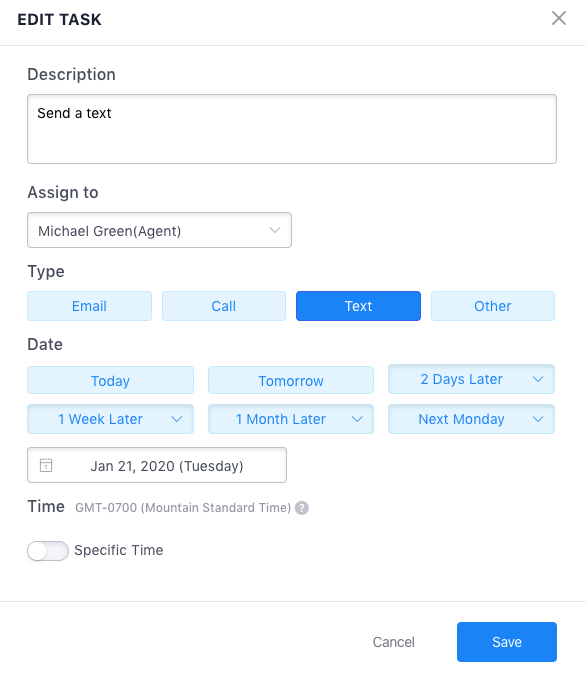Viewport: 586px width, 675px height.
Task: Open the Assign to dropdown
Action: point(159,230)
